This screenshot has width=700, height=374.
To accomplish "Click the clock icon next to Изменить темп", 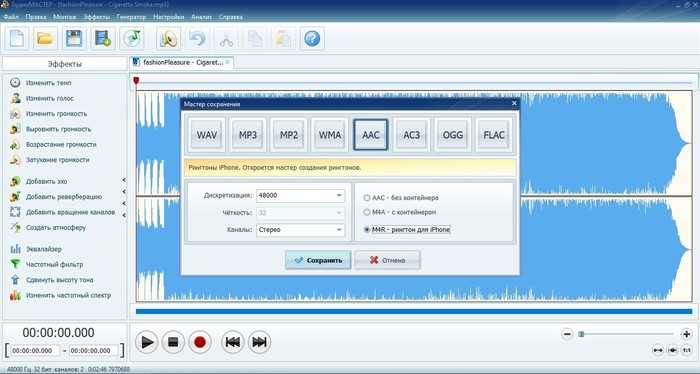I will (15, 83).
